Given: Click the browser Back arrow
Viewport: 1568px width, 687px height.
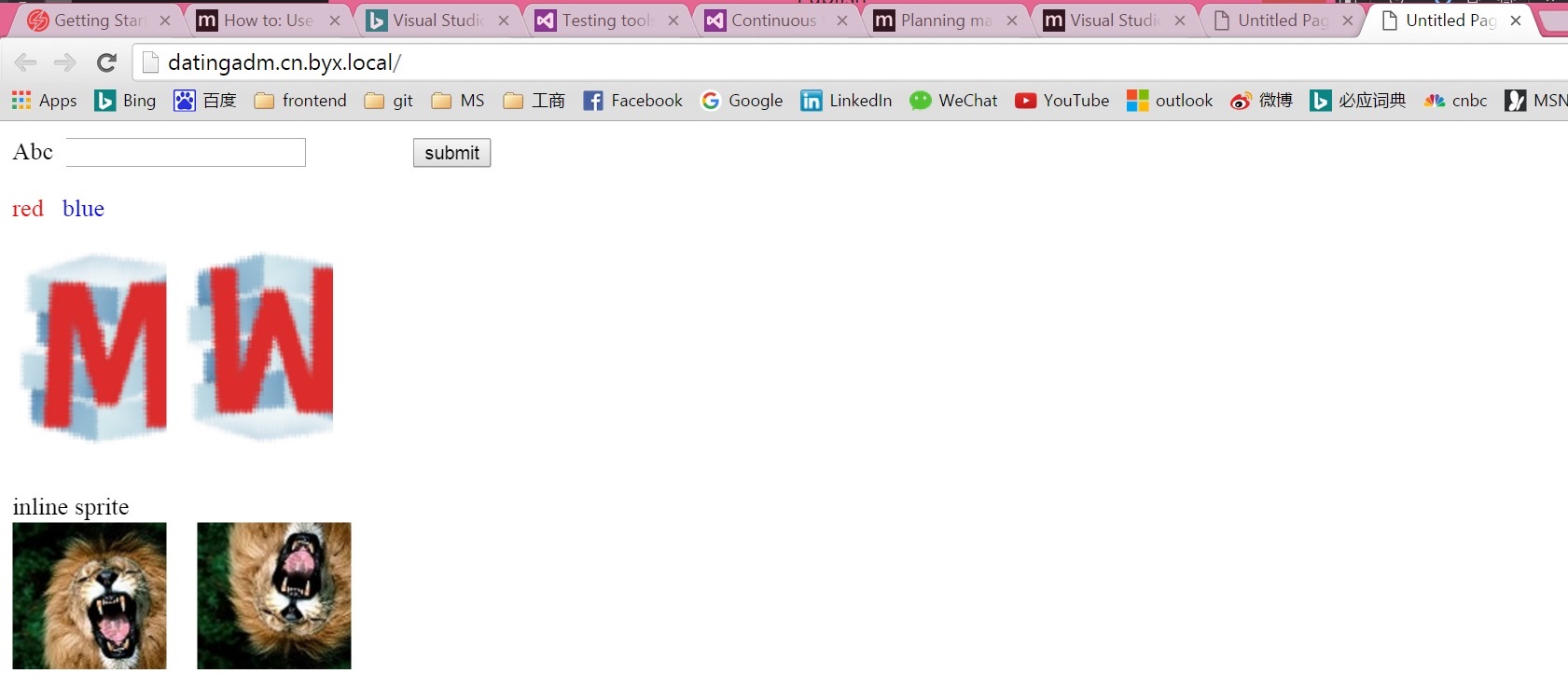Looking at the screenshot, I should coord(25,62).
